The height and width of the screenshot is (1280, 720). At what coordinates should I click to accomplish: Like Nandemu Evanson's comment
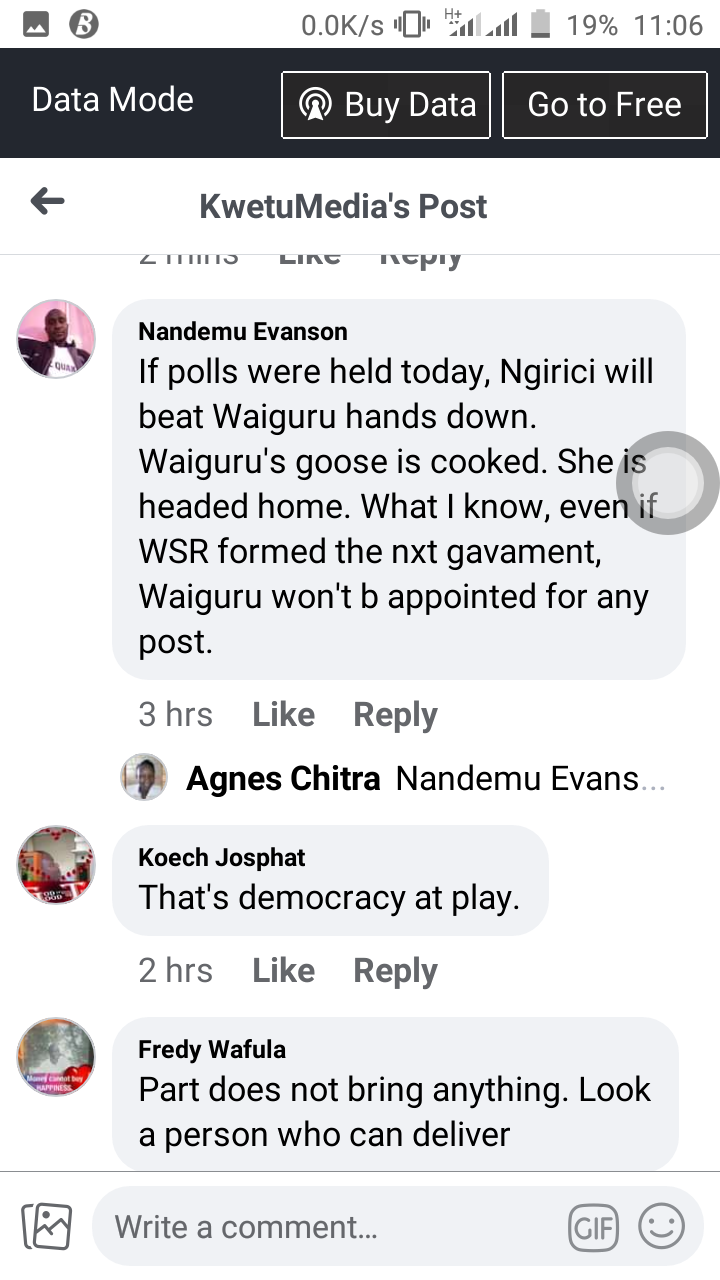(283, 715)
